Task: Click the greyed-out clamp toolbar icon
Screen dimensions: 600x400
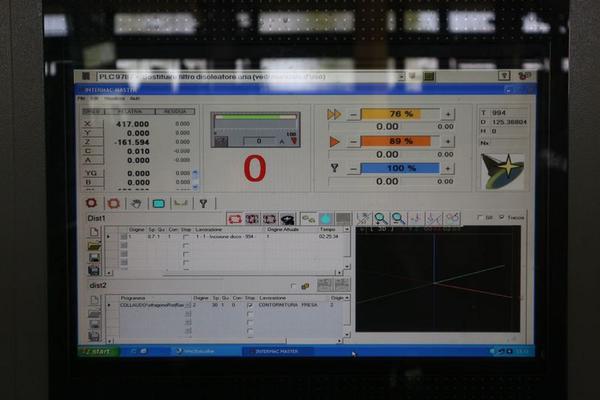Action: click(181, 203)
